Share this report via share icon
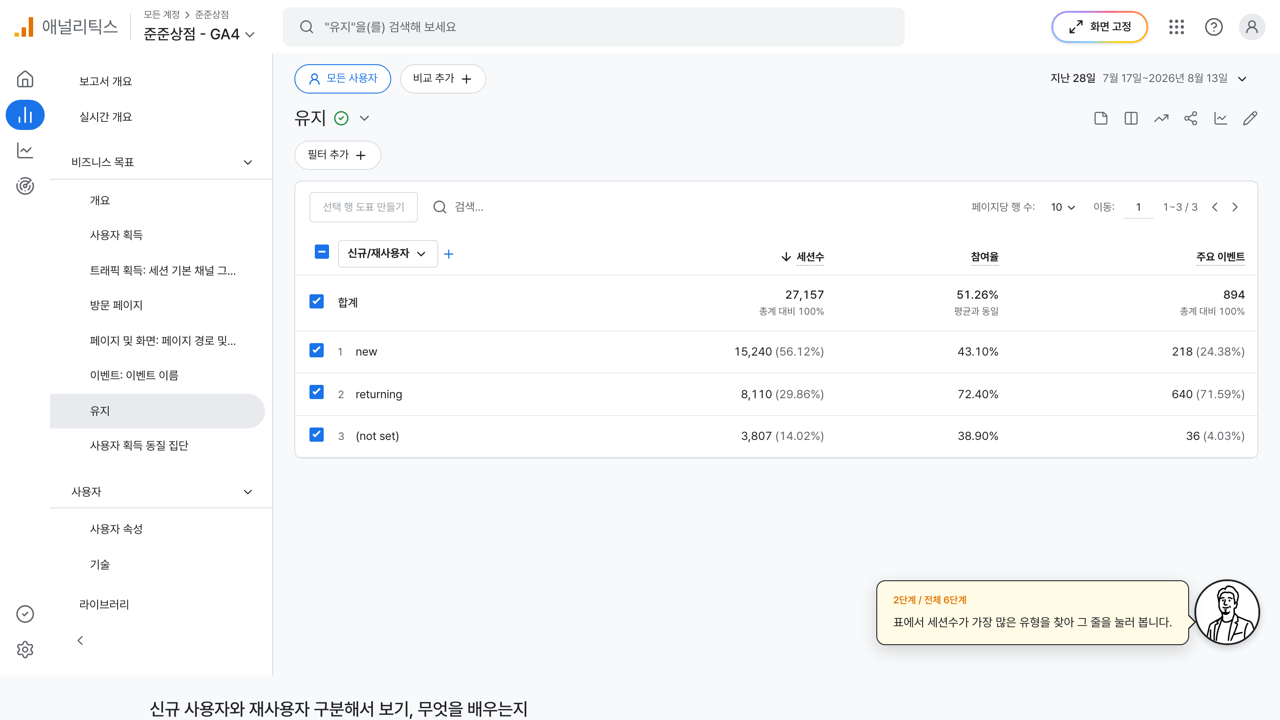Viewport: 1280px width, 720px height. [x=1191, y=118]
